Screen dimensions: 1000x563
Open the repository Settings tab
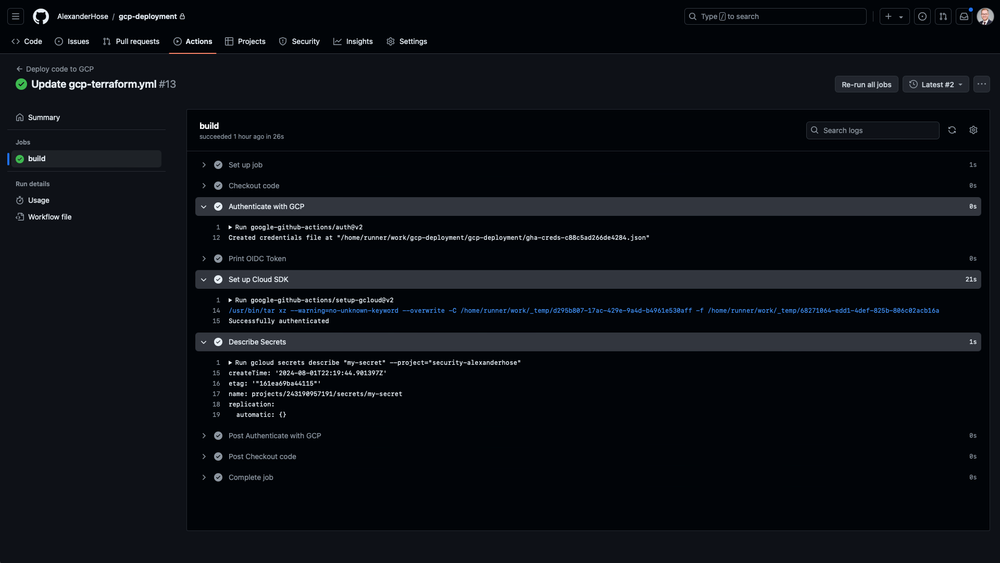(407, 41)
